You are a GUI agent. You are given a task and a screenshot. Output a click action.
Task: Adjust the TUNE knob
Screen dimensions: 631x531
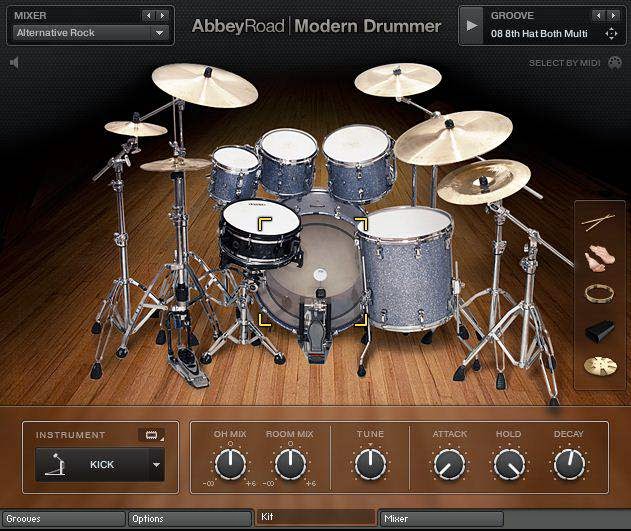(x=370, y=464)
